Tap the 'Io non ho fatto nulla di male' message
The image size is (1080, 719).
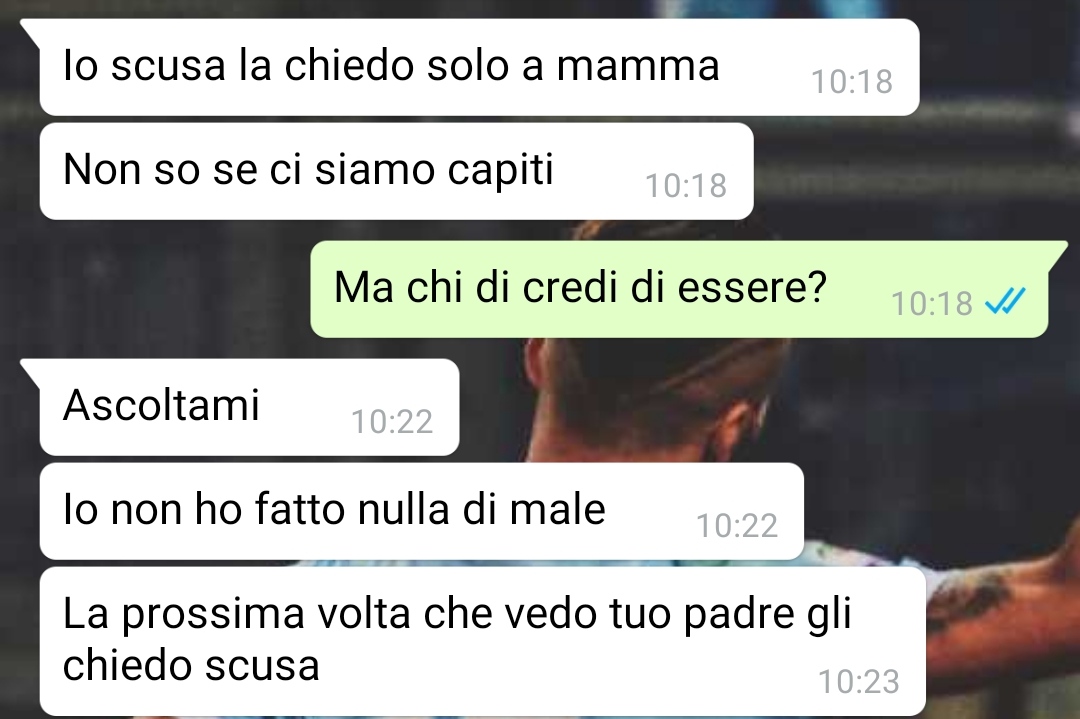point(422,511)
